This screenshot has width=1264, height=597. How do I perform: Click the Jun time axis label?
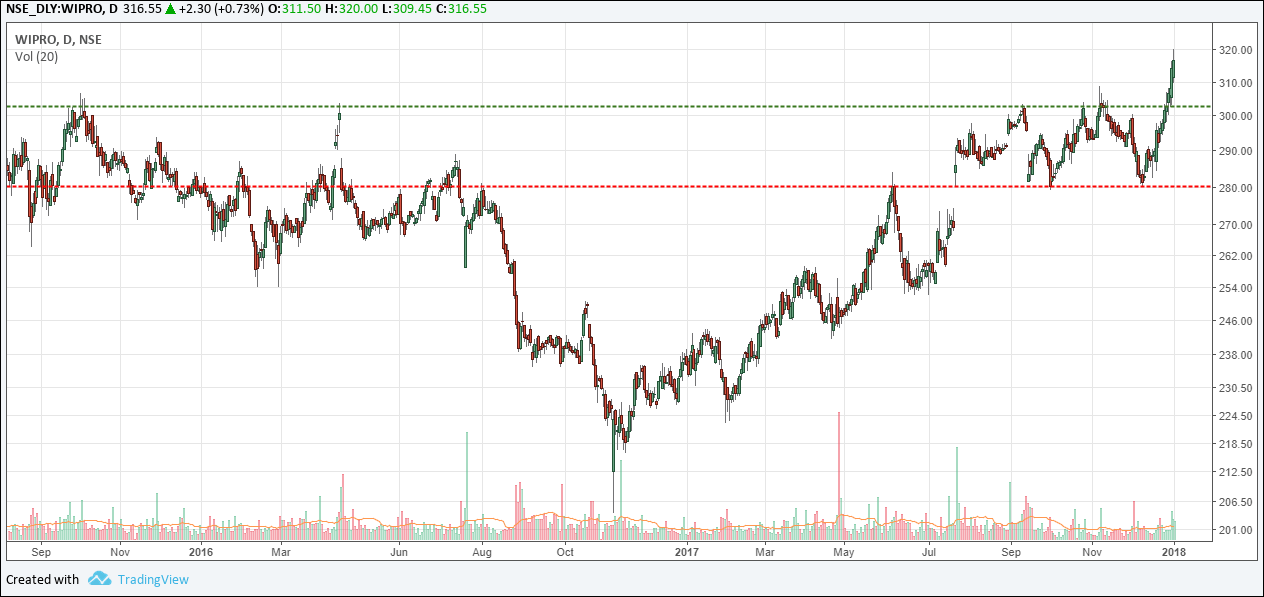click(400, 551)
